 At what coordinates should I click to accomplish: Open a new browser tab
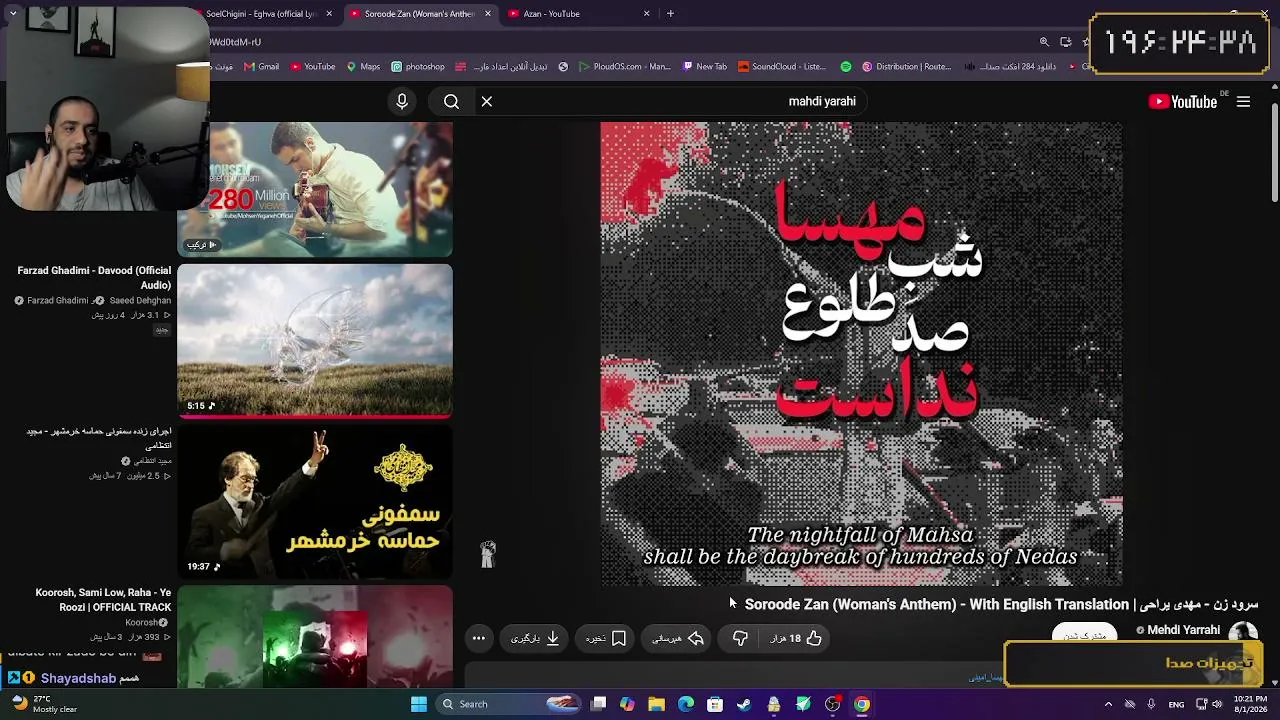[670, 14]
